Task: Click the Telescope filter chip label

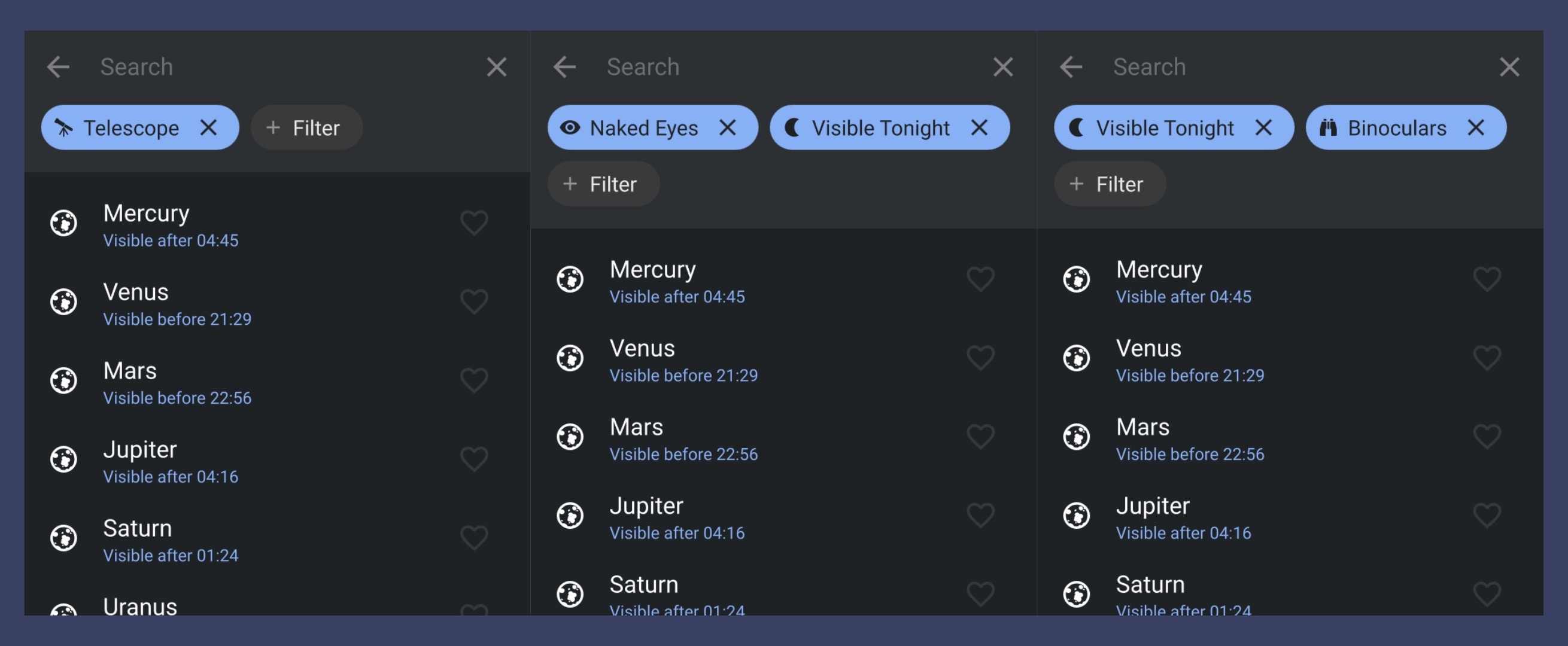Action: [131, 128]
